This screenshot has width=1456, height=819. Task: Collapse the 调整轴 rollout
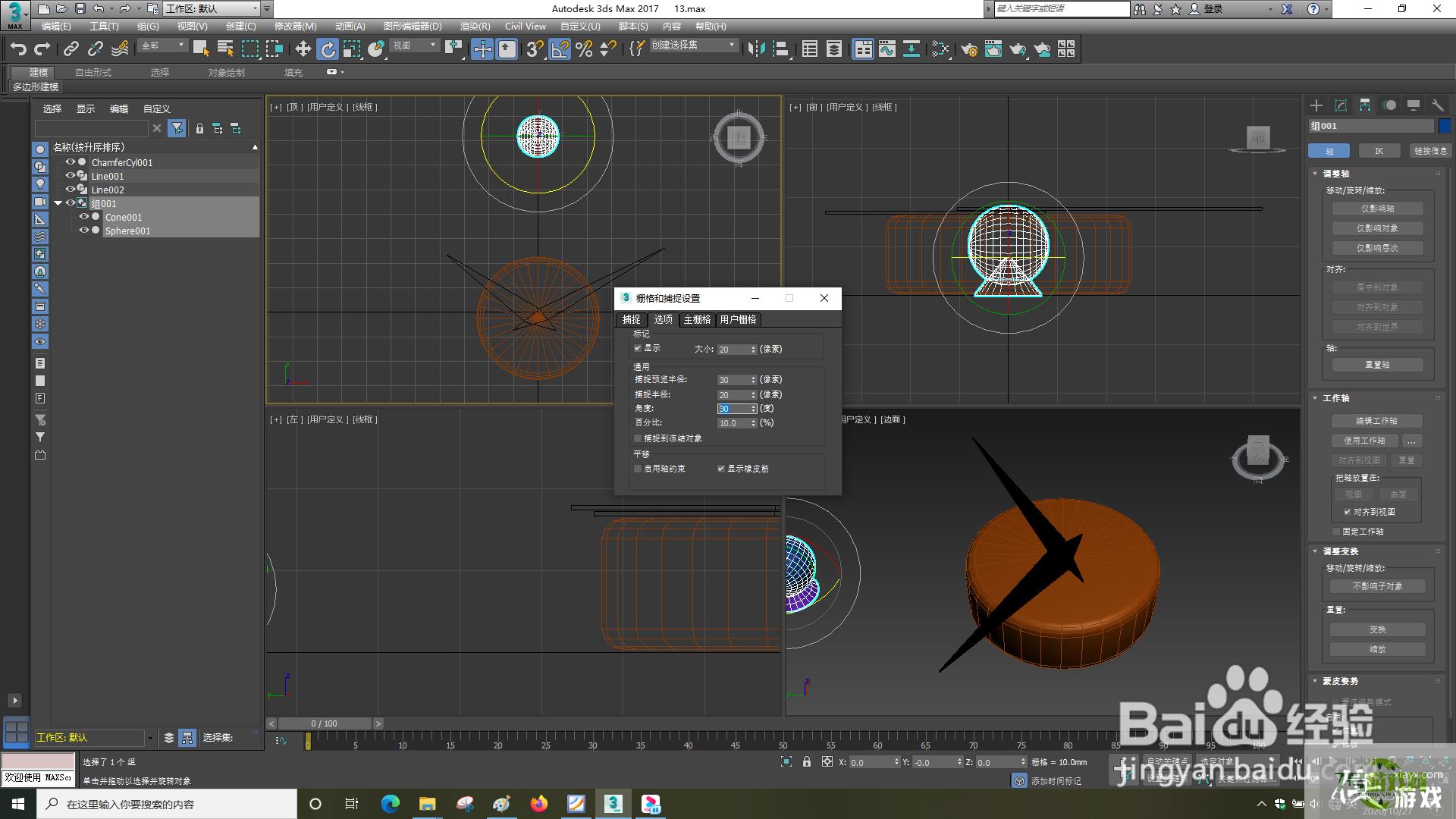pyautogui.click(x=1316, y=174)
